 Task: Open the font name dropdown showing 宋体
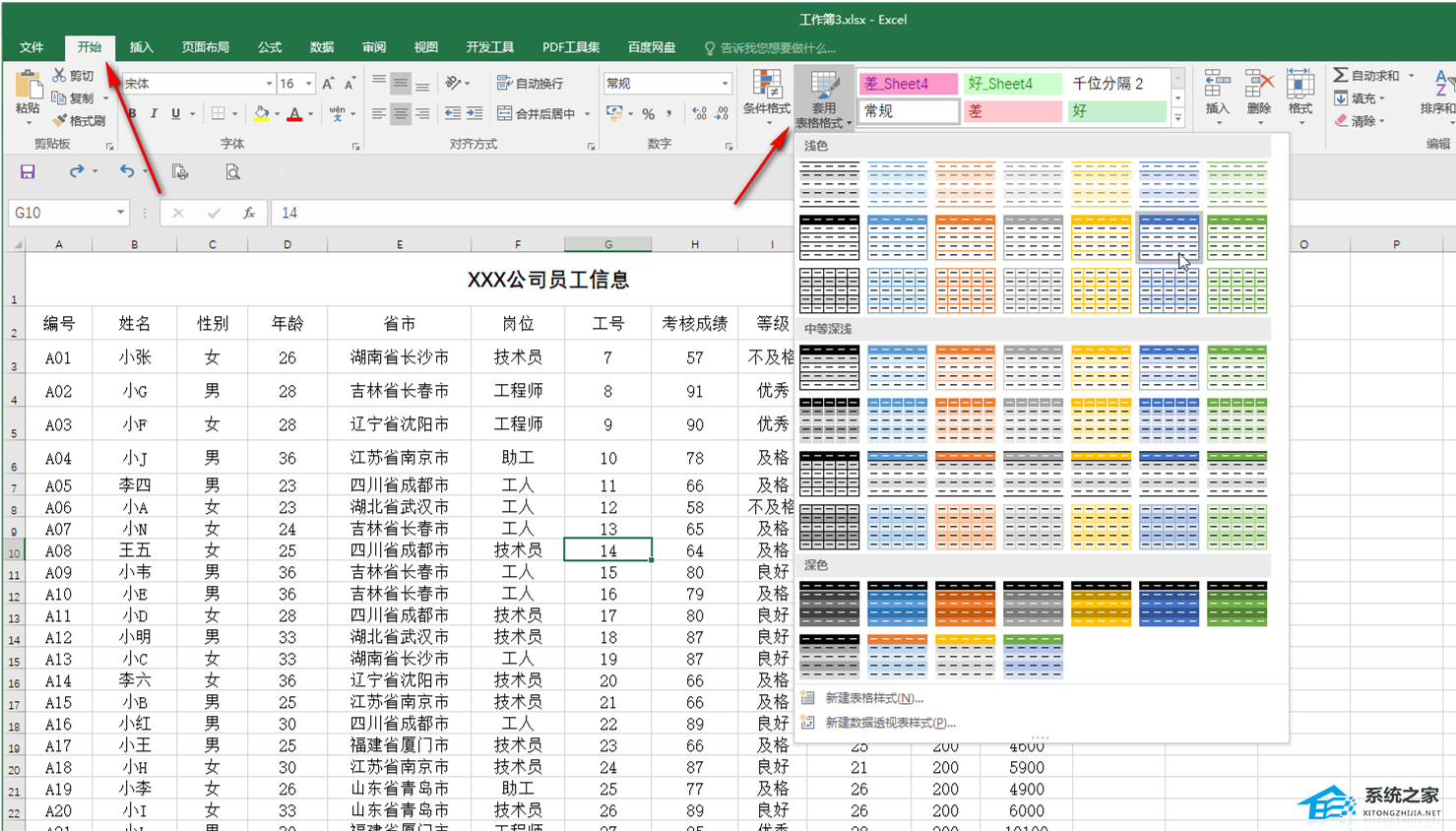click(x=269, y=84)
